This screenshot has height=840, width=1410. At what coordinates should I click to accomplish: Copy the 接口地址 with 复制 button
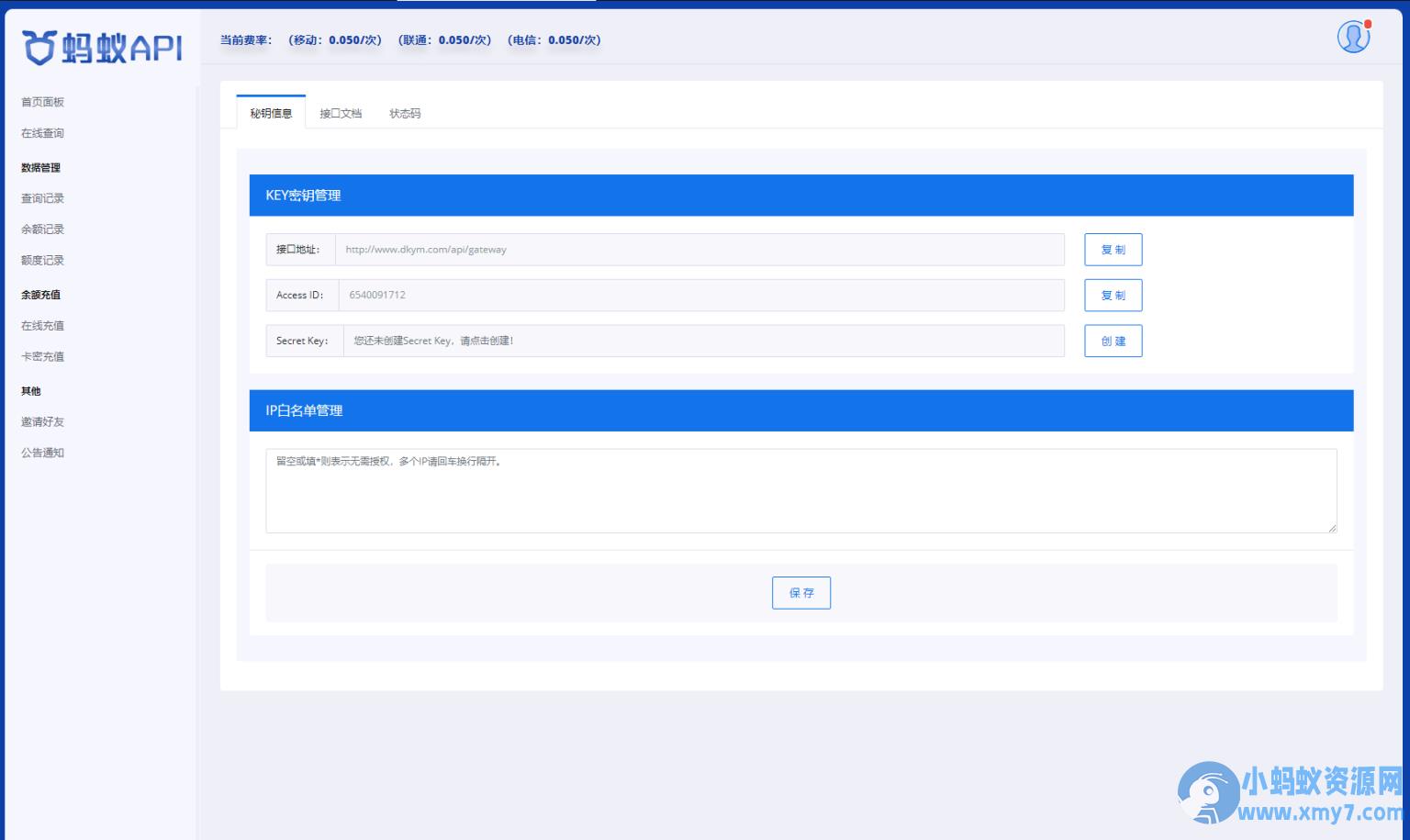click(1113, 250)
